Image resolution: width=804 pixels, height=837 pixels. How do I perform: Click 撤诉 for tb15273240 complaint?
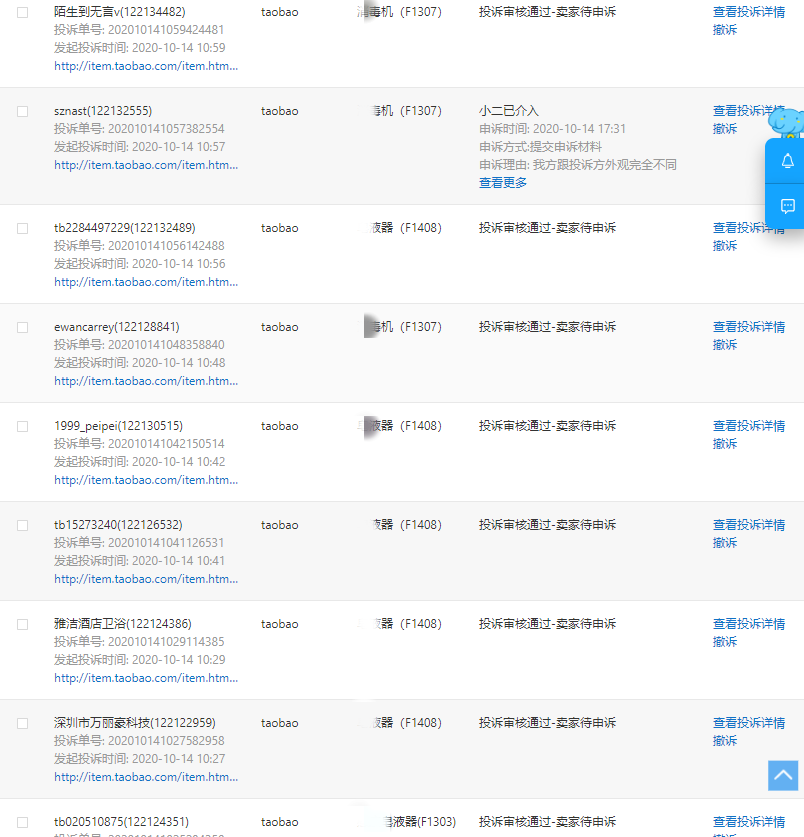pos(724,543)
